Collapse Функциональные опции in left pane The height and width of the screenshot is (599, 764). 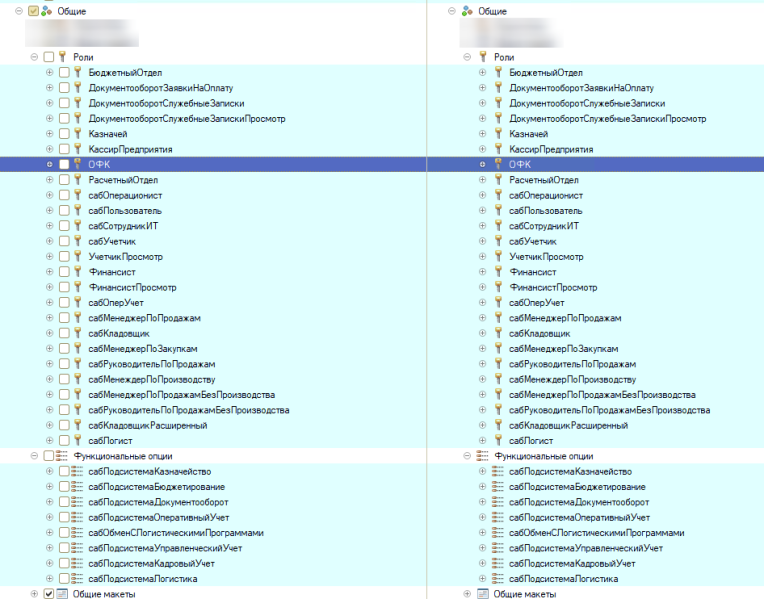[34, 456]
